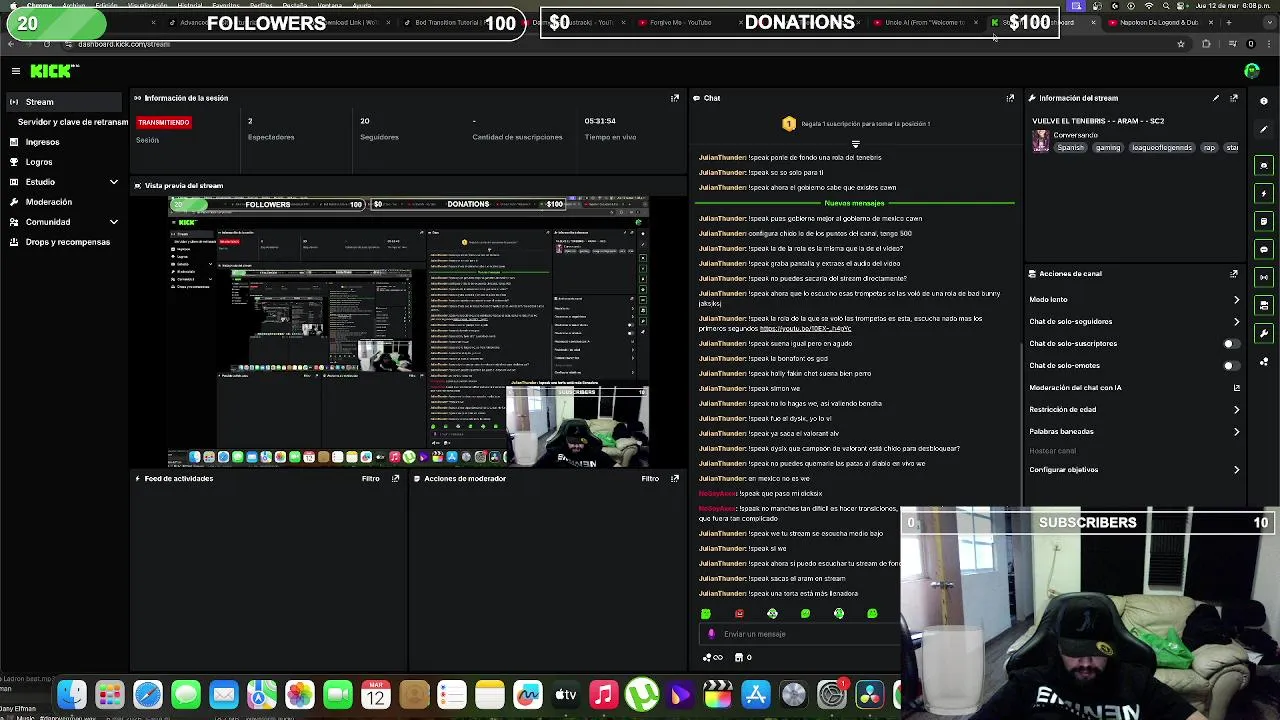Open Safari in the Dock
The width and height of the screenshot is (1280, 720).
pos(148,694)
